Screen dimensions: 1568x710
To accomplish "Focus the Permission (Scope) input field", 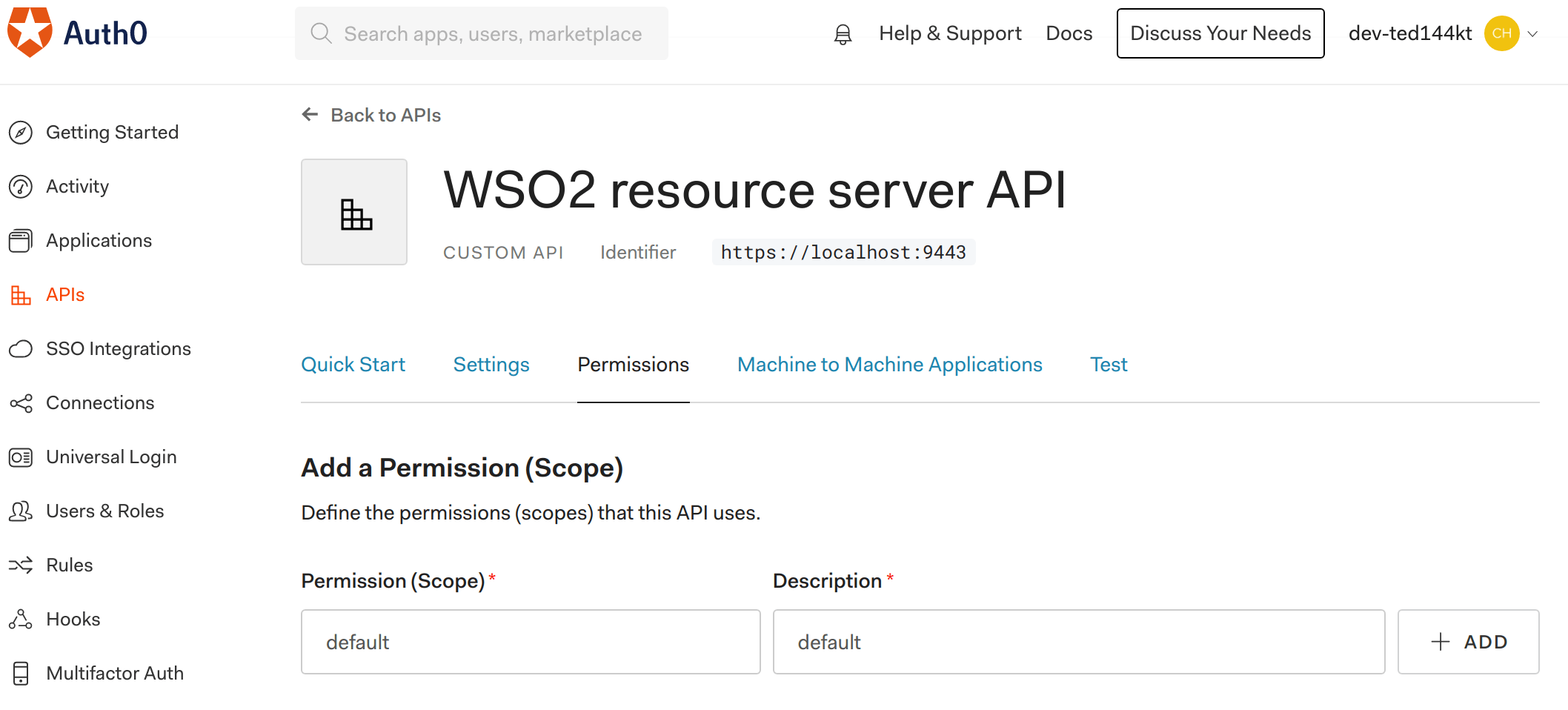I will coord(531,642).
